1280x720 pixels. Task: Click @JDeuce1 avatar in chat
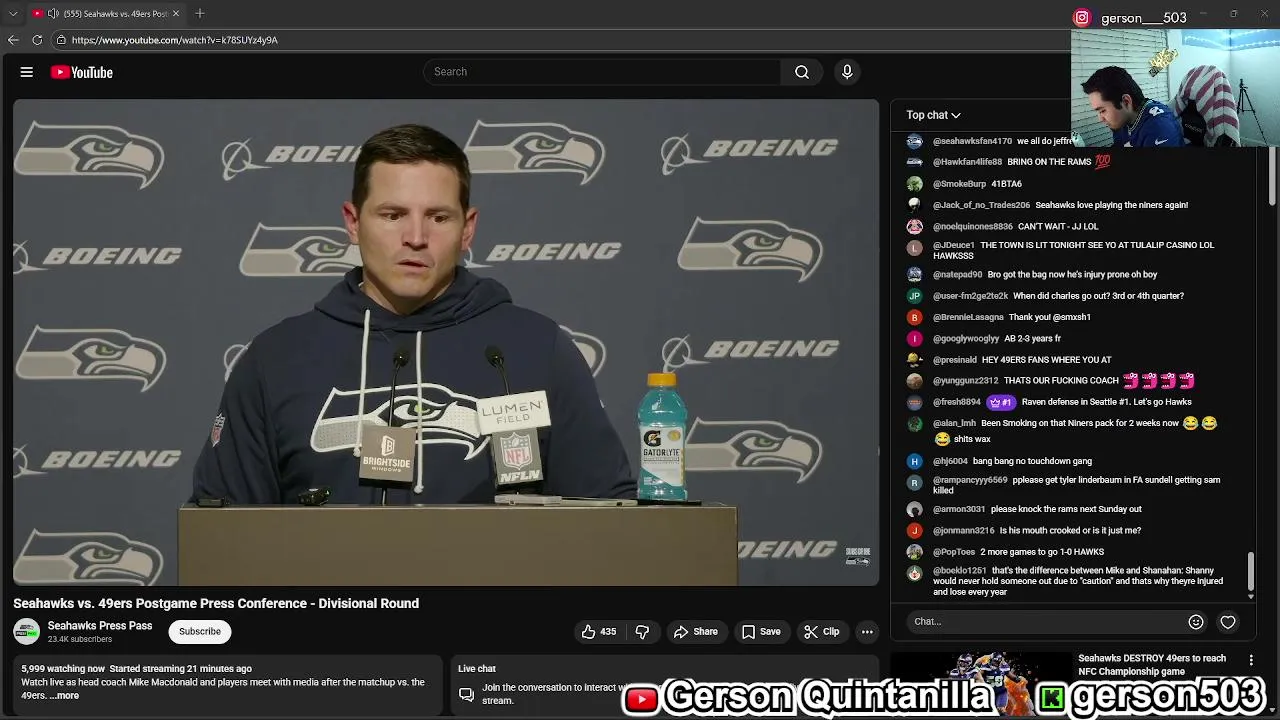tap(914, 247)
